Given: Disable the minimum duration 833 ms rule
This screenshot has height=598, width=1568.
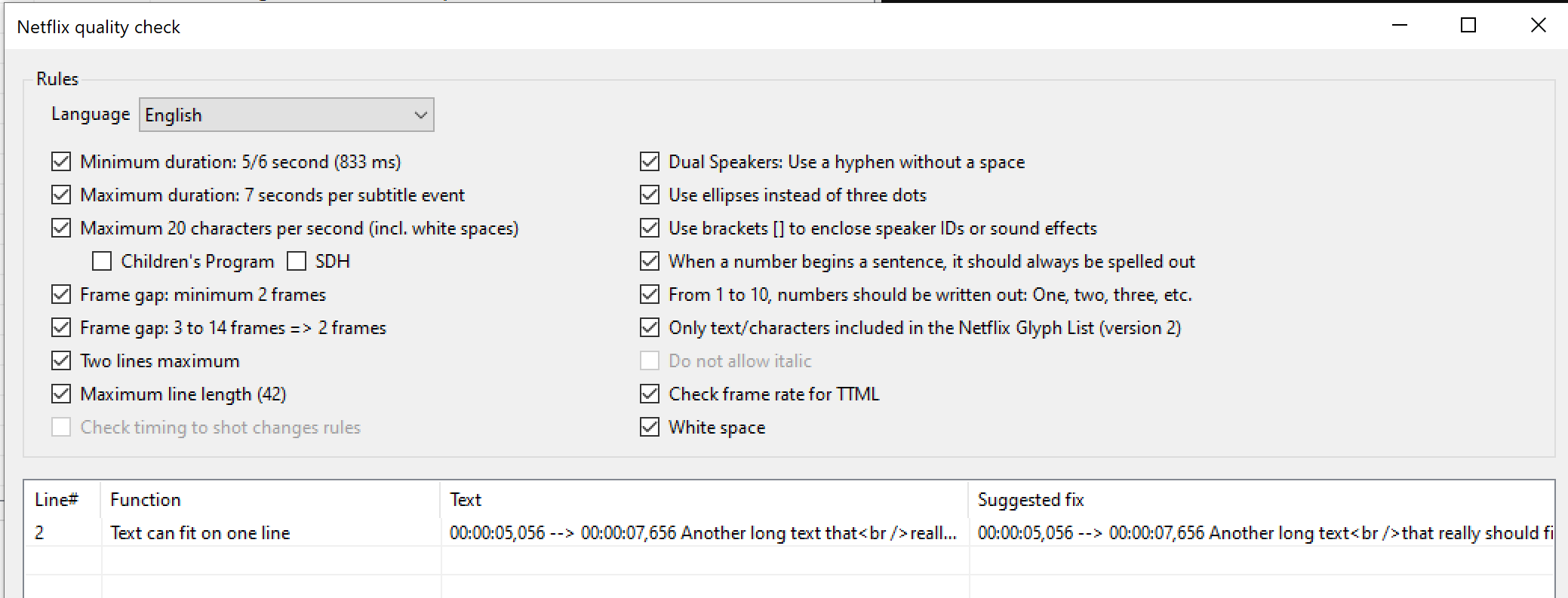Looking at the screenshot, I should 61,161.
